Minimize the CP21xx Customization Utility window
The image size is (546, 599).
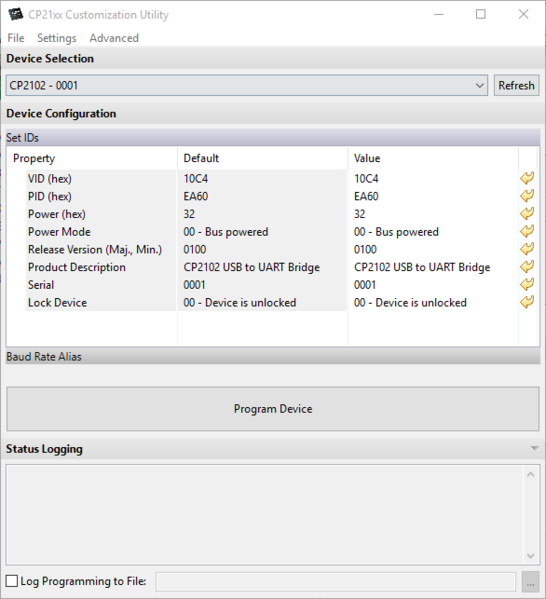tap(439, 15)
